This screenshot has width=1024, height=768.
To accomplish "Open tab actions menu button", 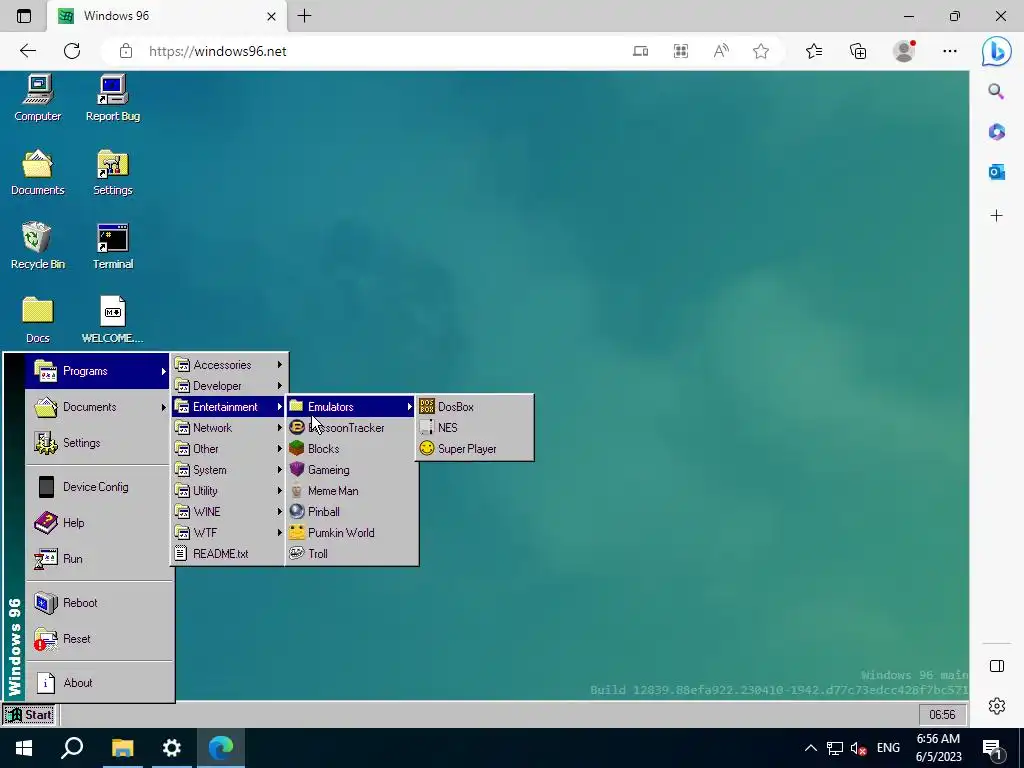I will [x=24, y=16].
